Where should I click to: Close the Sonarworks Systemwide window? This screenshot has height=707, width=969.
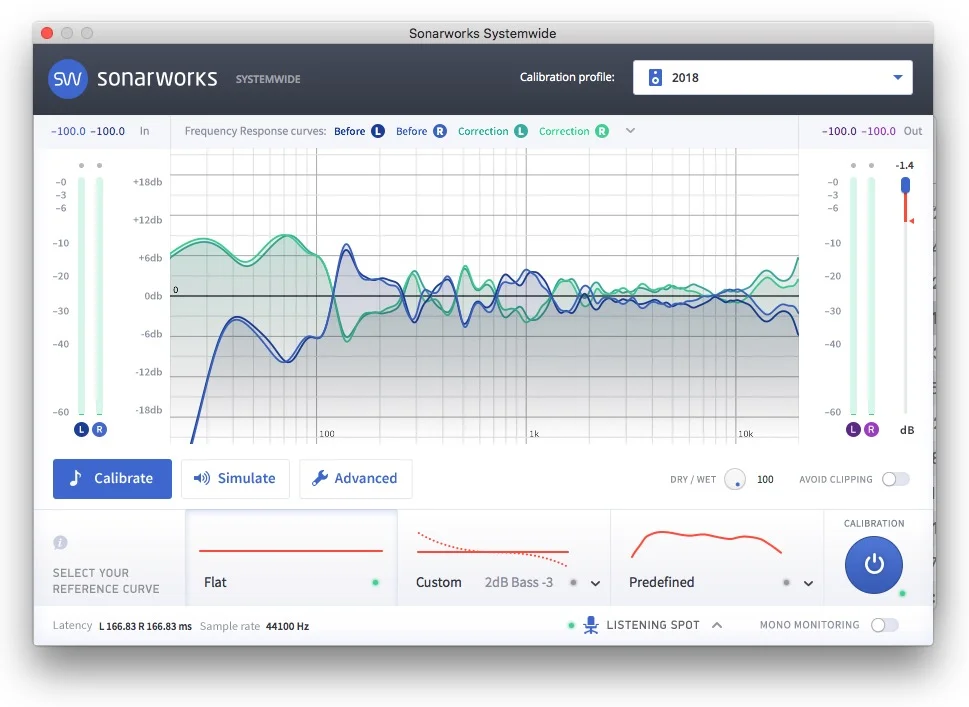47,33
